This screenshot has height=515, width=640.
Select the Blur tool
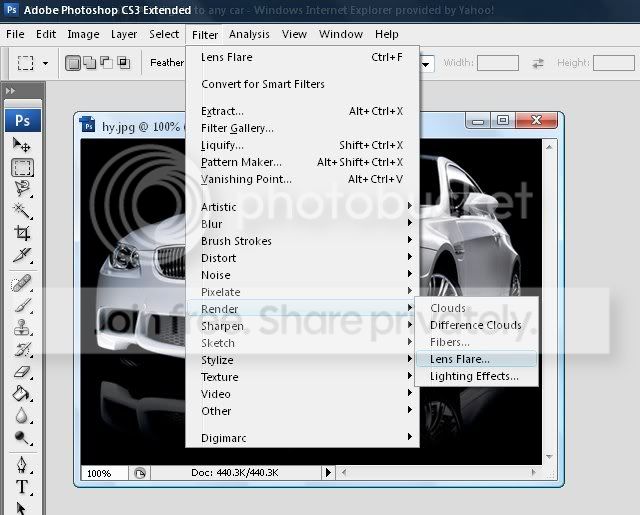(x=22, y=416)
